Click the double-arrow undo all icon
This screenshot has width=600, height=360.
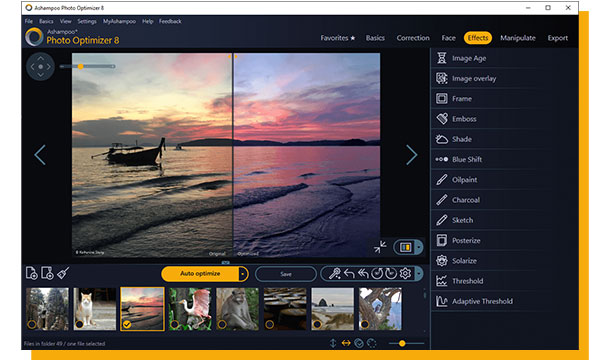pos(363,274)
